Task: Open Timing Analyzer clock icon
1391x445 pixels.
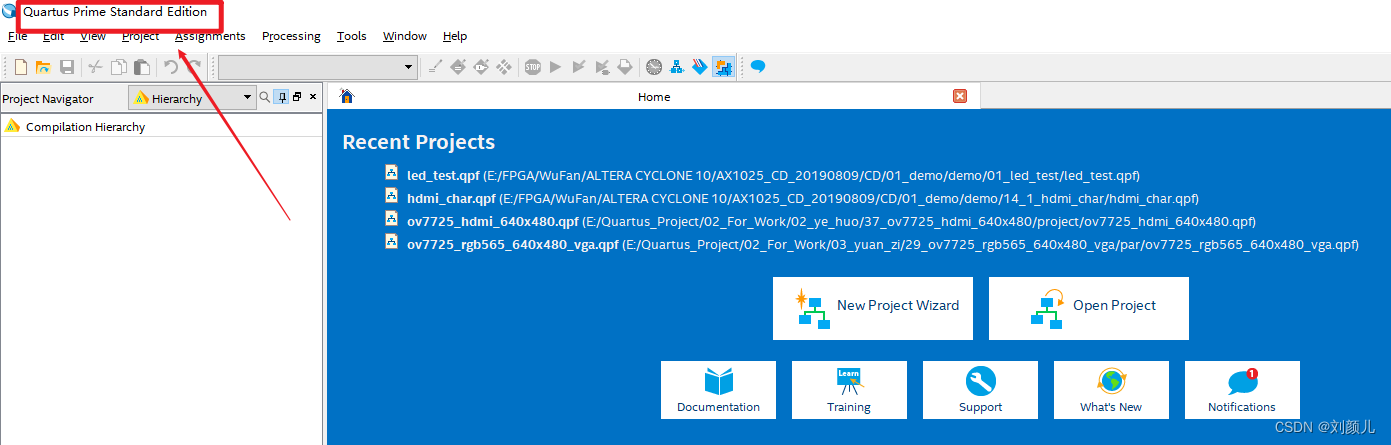Action: [654, 67]
